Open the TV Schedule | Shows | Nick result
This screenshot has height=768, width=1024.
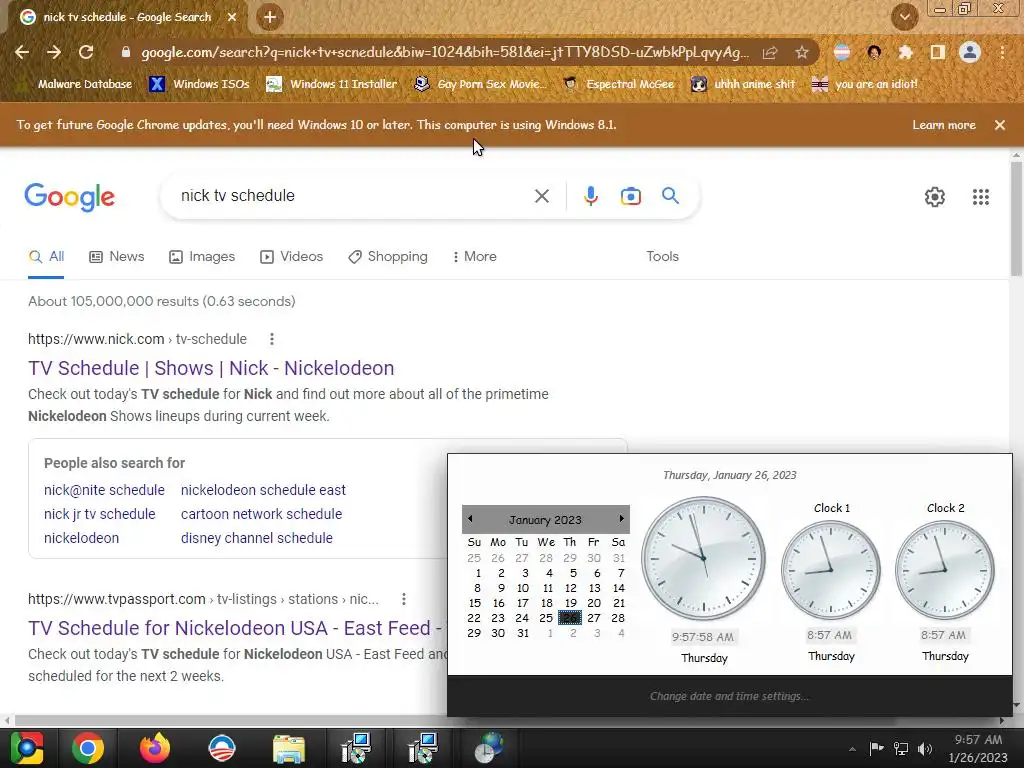[211, 368]
